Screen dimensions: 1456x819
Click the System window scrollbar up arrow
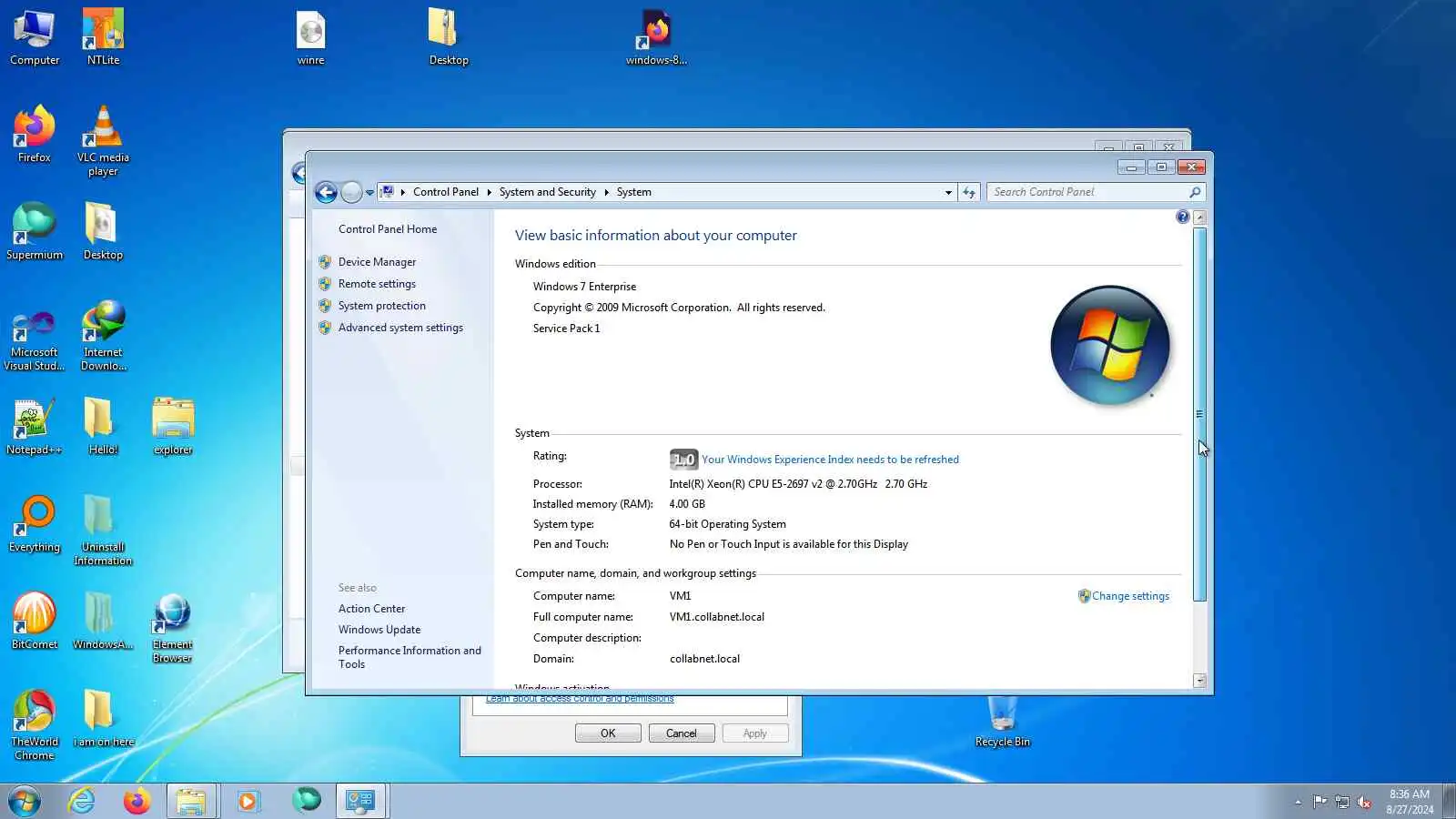(x=1199, y=217)
